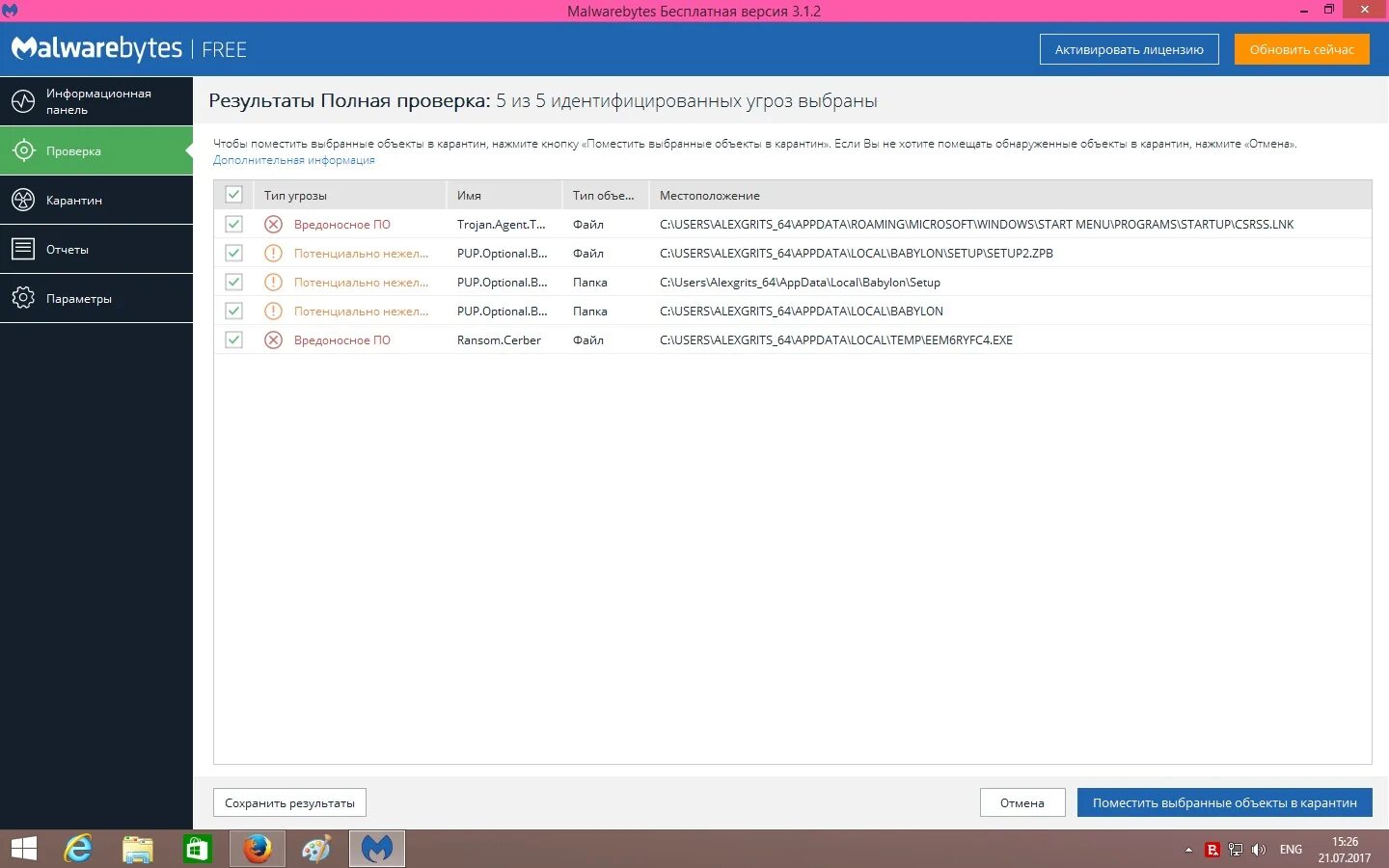Select the Ransom.Cerber name cell

point(499,339)
